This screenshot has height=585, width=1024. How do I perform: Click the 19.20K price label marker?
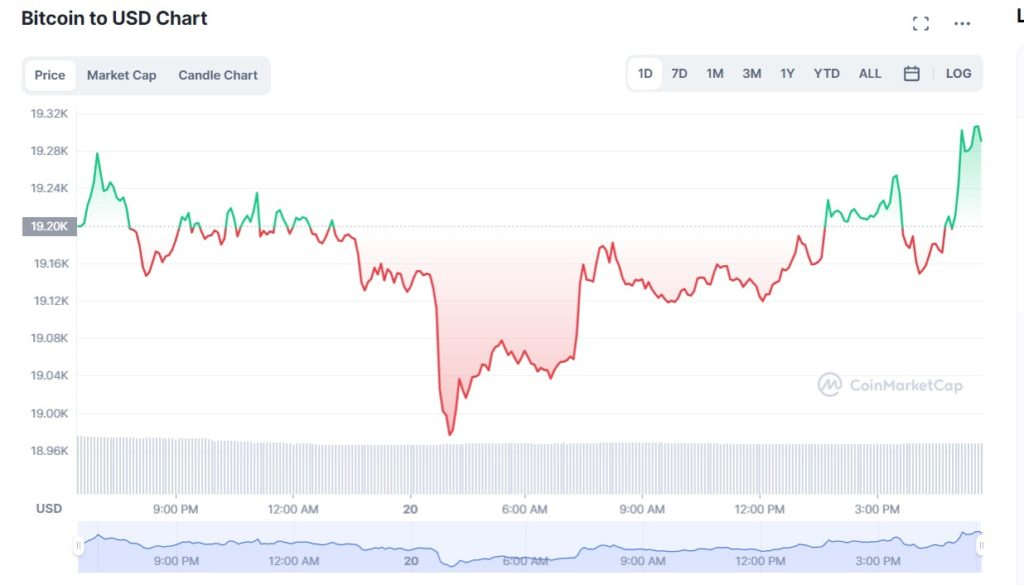[48, 226]
